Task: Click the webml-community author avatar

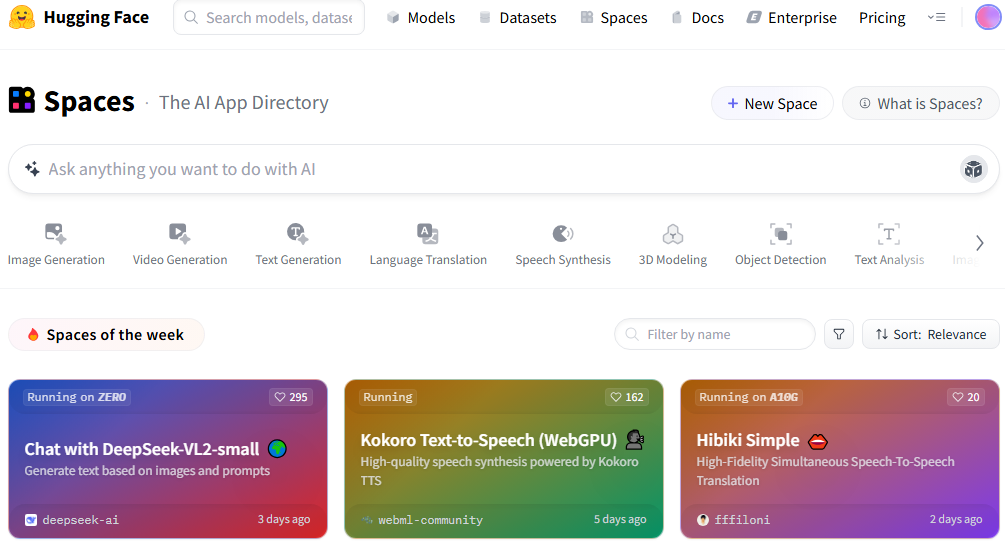Action: (367, 520)
